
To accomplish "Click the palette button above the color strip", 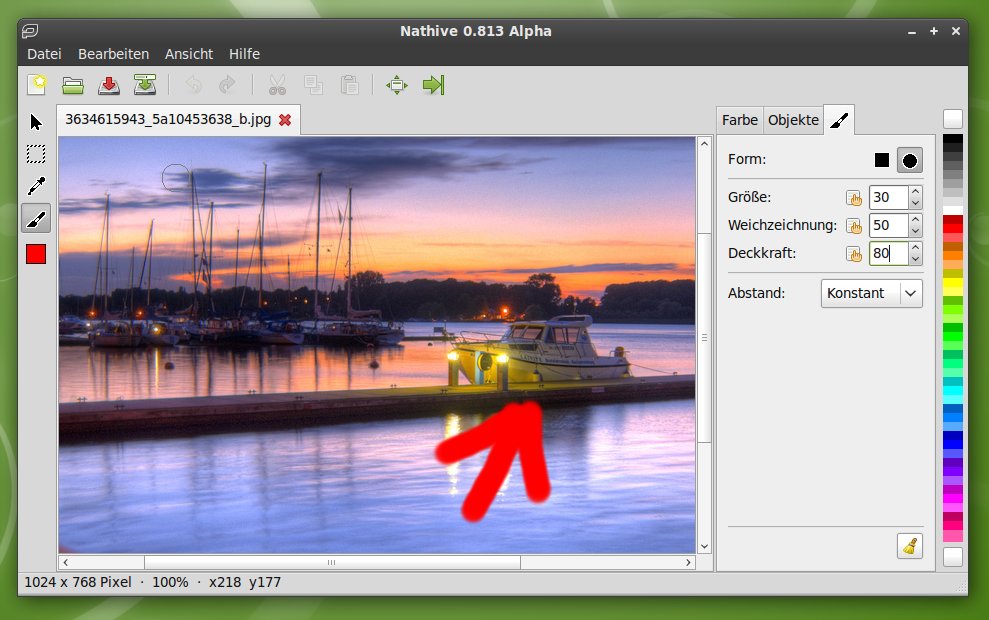I will pos(952,119).
